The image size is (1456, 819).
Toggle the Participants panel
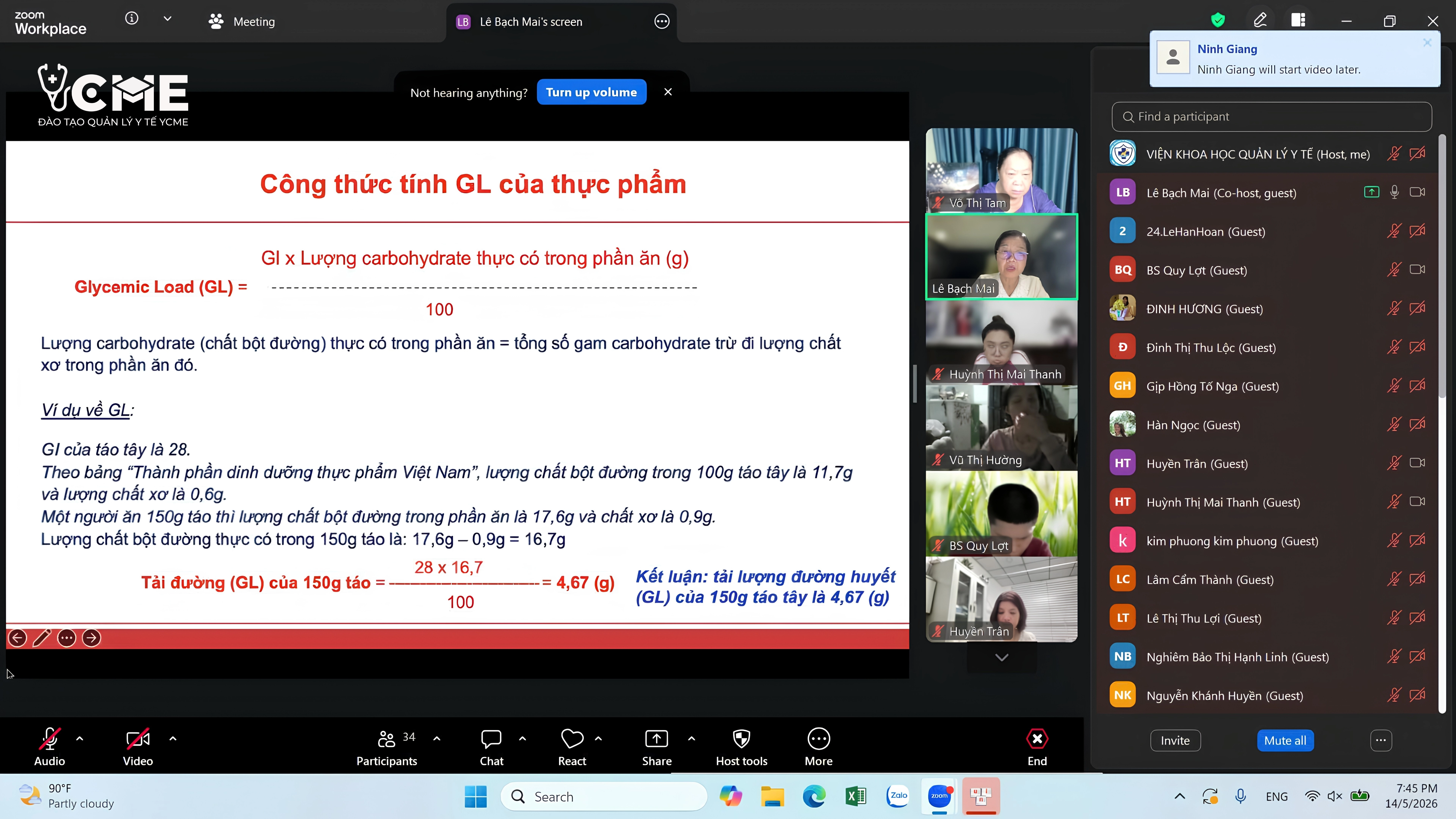(x=387, y=747)
